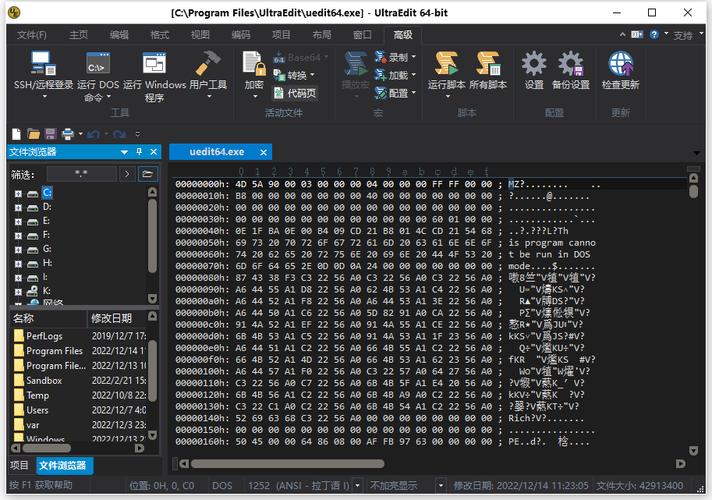Switch to 项目 ribbon tab
Image resolution: width=712 pixels, height=500 pixels.
tap(281, 35)
